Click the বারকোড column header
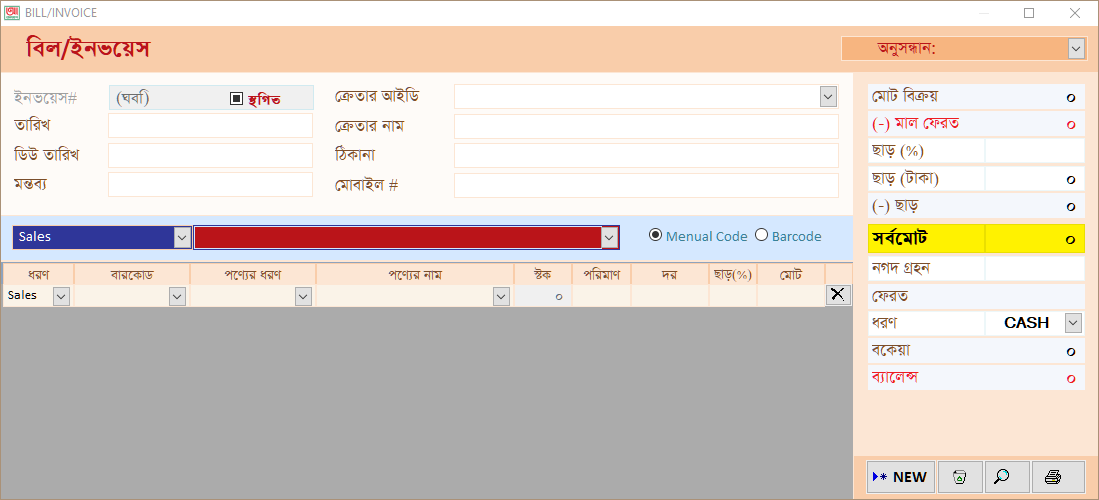The width and height of the screenshot is (1099, 500). (x=132, y=274)
